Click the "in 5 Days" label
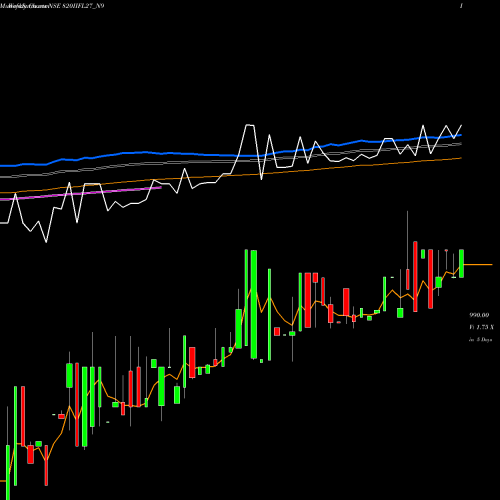Viewport: 500px width, 500px height. coord(480,340)
